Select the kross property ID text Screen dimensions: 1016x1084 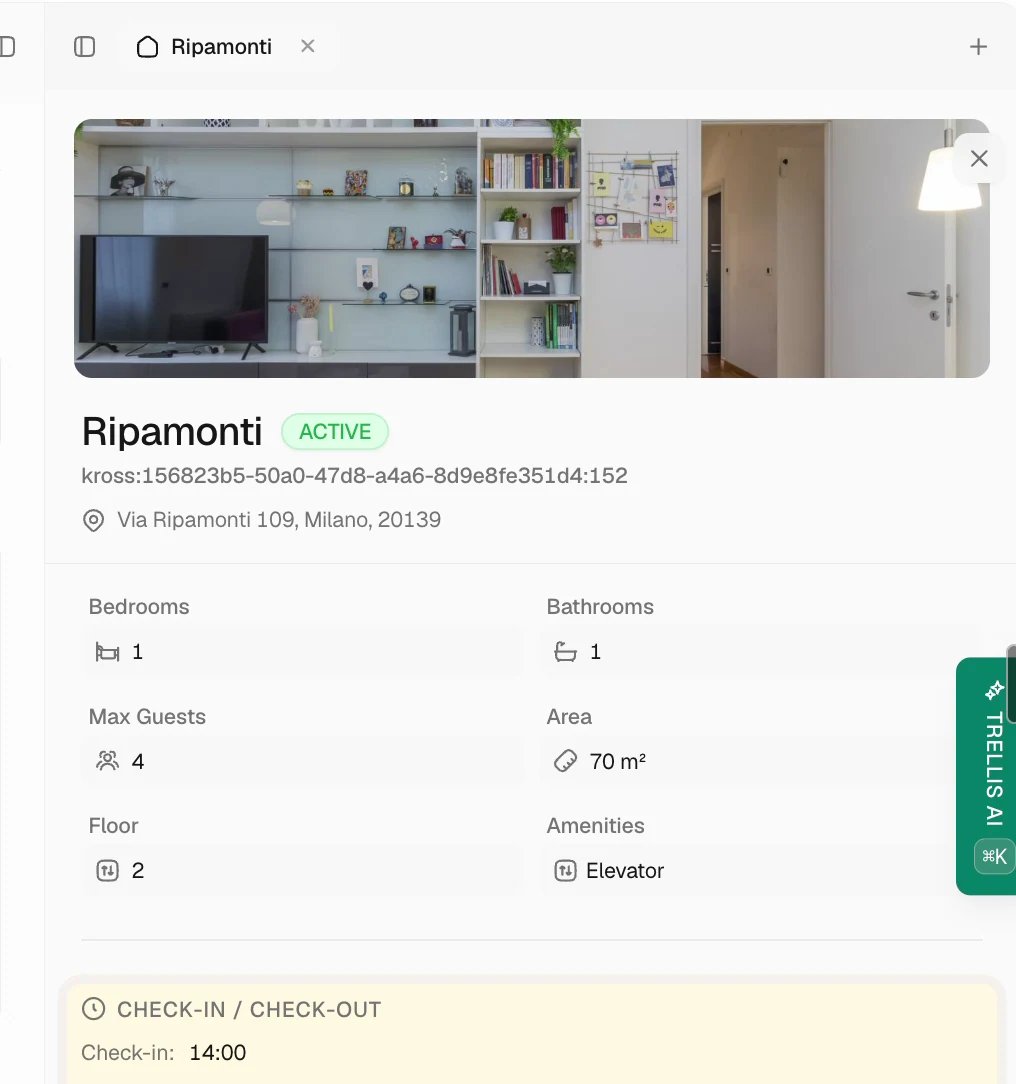tap(355, 476)
